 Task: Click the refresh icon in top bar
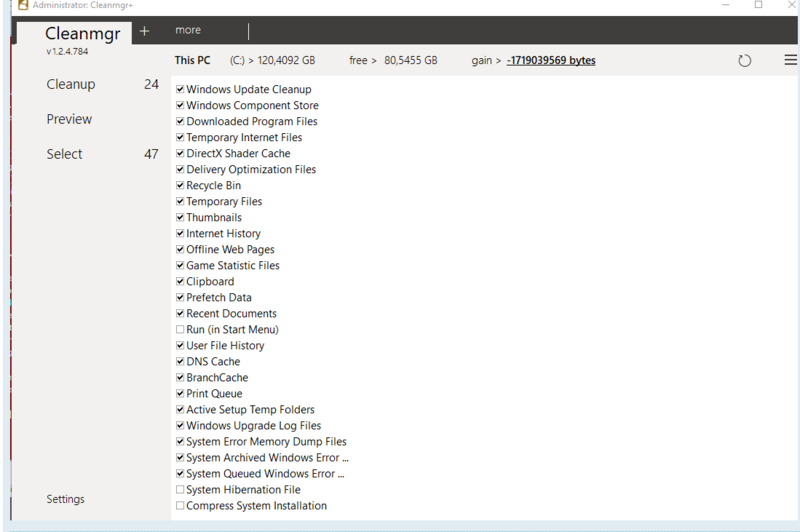point(744,61)
